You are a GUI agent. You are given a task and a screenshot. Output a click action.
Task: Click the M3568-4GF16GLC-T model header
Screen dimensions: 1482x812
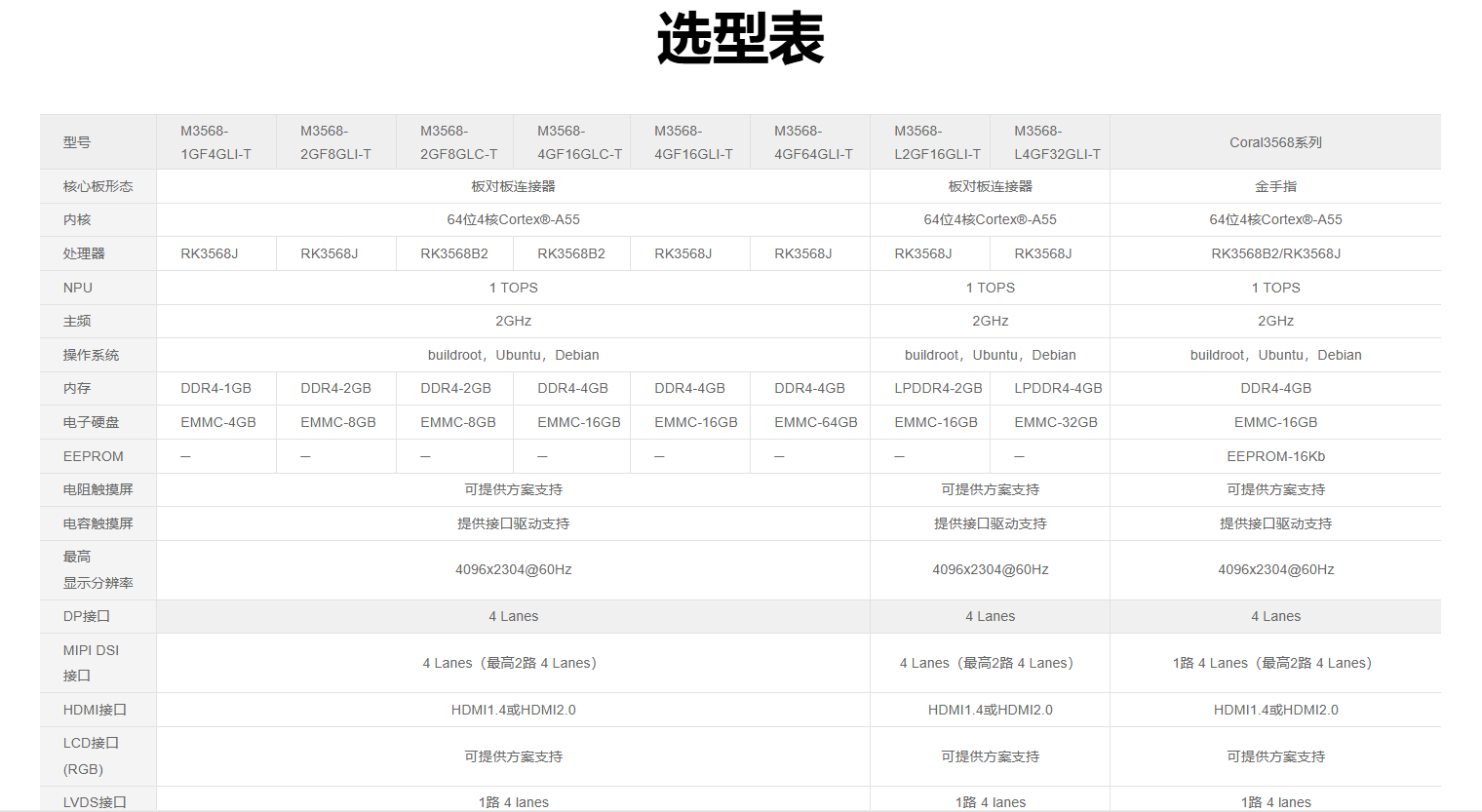[579, 142]
